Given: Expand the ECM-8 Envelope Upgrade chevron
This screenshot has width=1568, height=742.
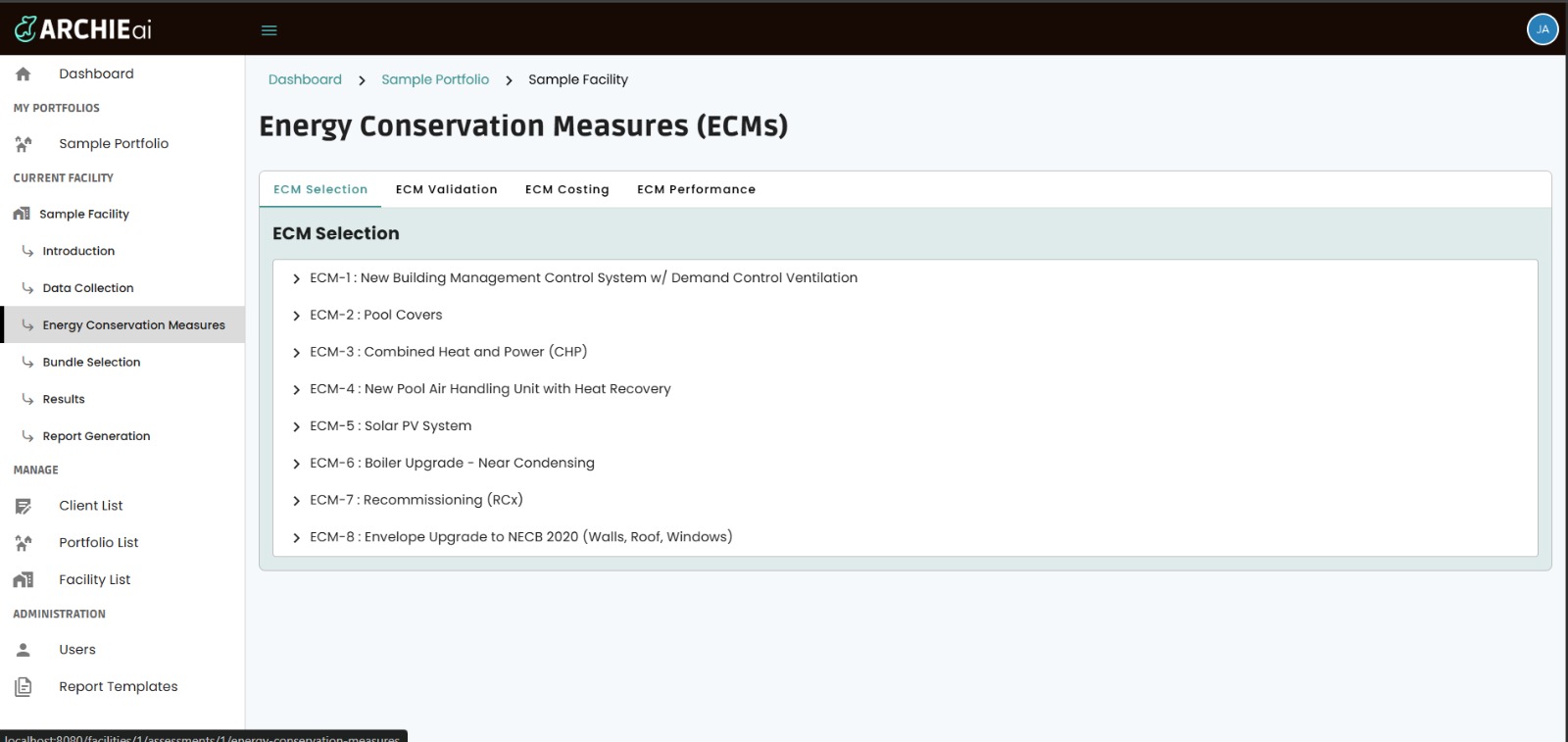Looking at the screenshot, I should (296, 537).
